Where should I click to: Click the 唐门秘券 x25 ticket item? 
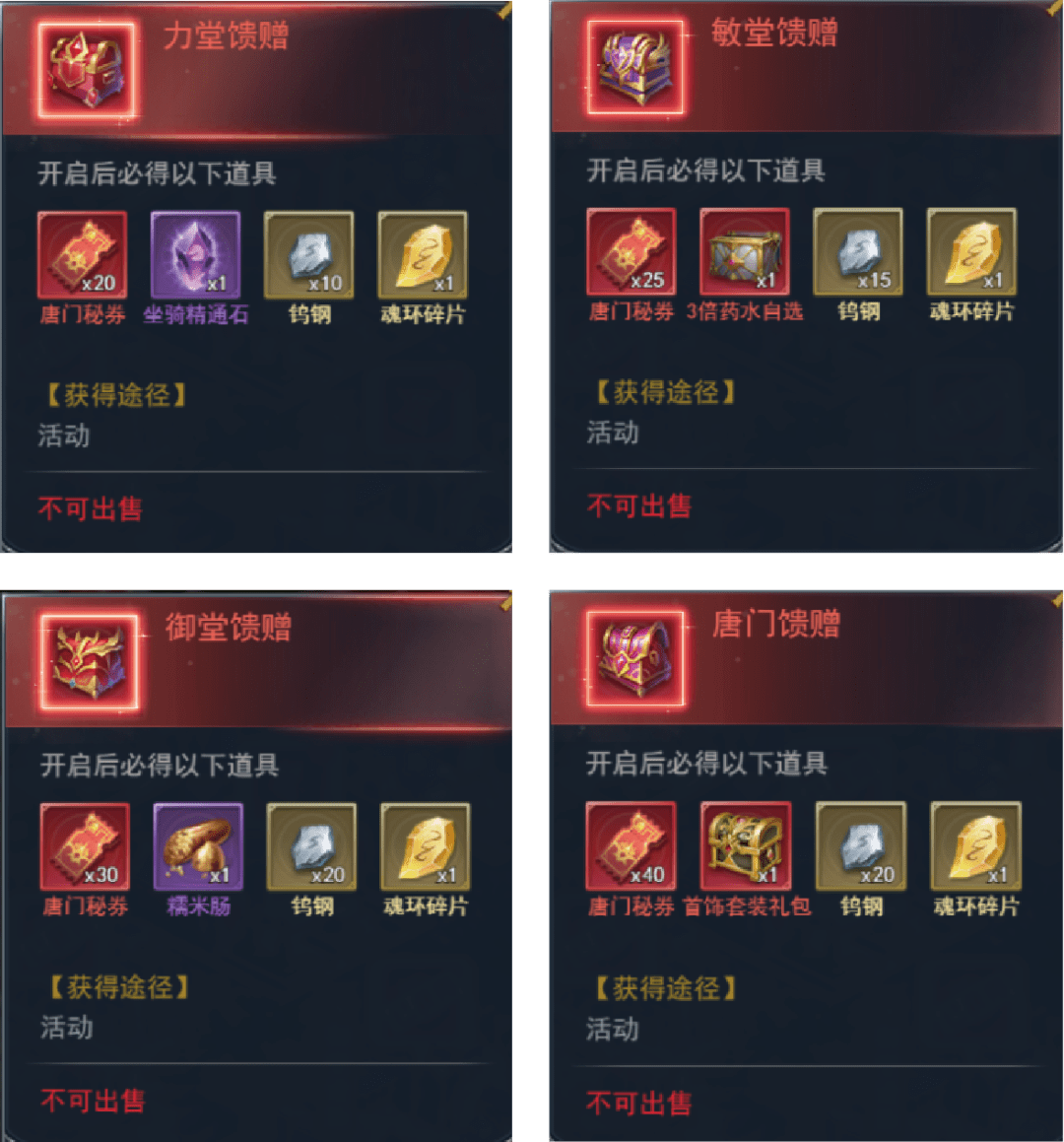[x=632, y=252]
